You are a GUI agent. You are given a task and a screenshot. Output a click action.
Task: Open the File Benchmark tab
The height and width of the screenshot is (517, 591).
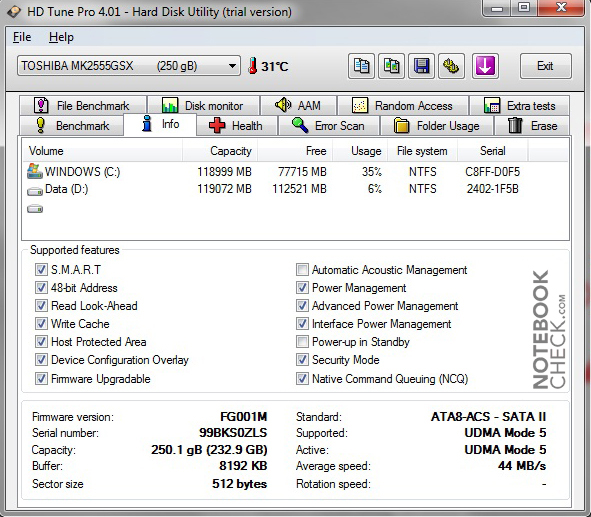coord(83,106)
